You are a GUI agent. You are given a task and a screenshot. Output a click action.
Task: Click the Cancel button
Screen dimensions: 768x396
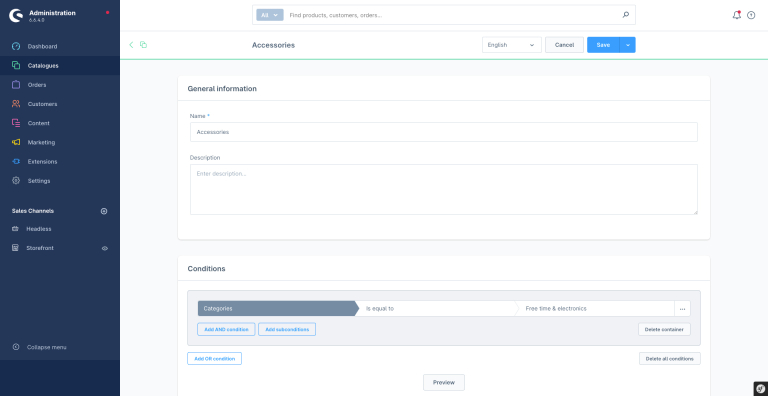tap(564, 45)
